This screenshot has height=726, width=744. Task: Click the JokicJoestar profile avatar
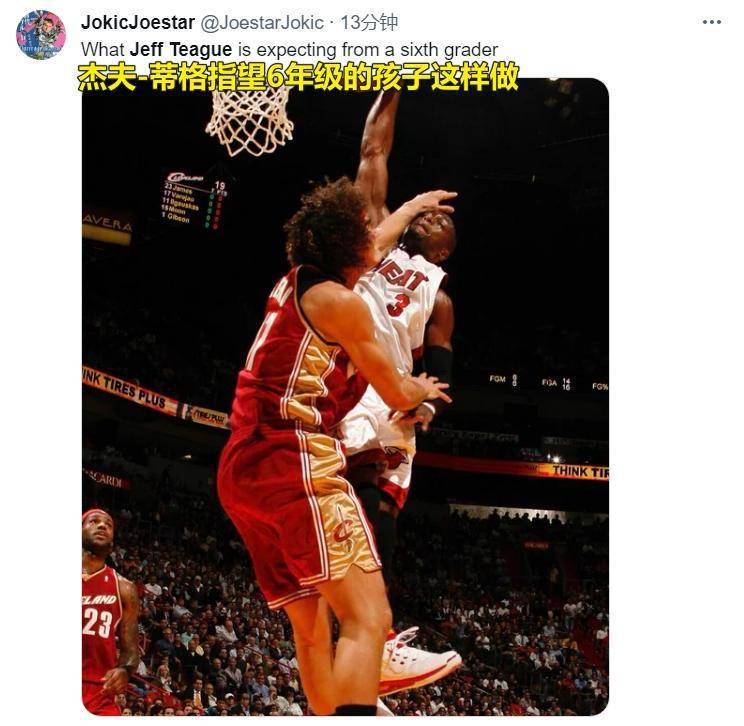point(40,34)
